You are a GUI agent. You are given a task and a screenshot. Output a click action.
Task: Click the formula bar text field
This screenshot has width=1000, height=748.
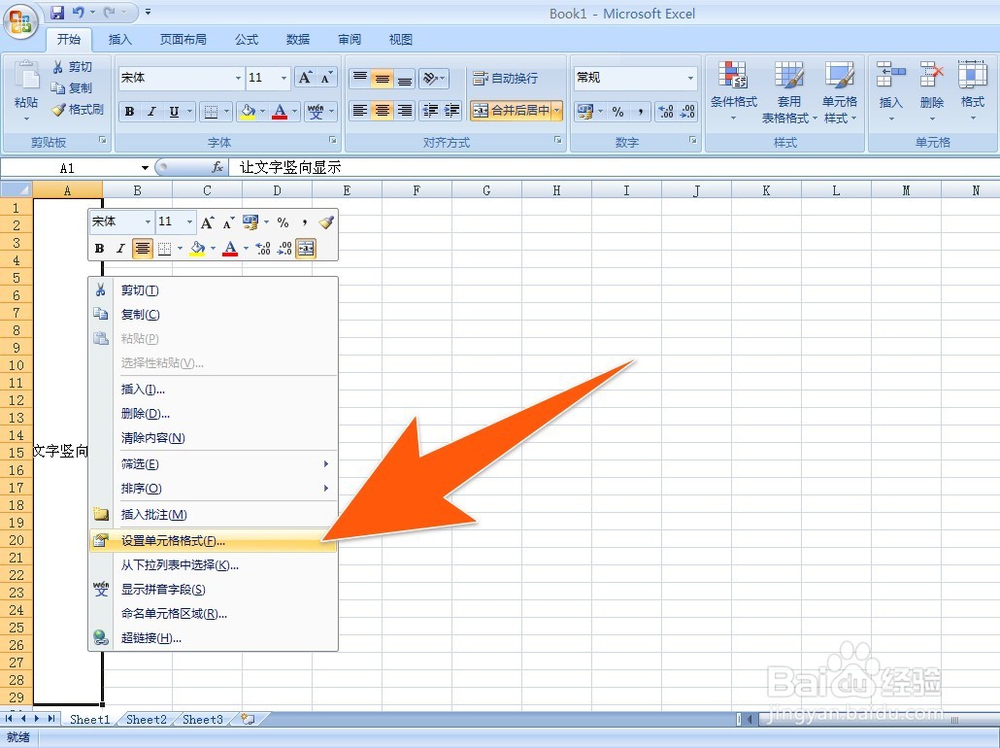[616, 167]
